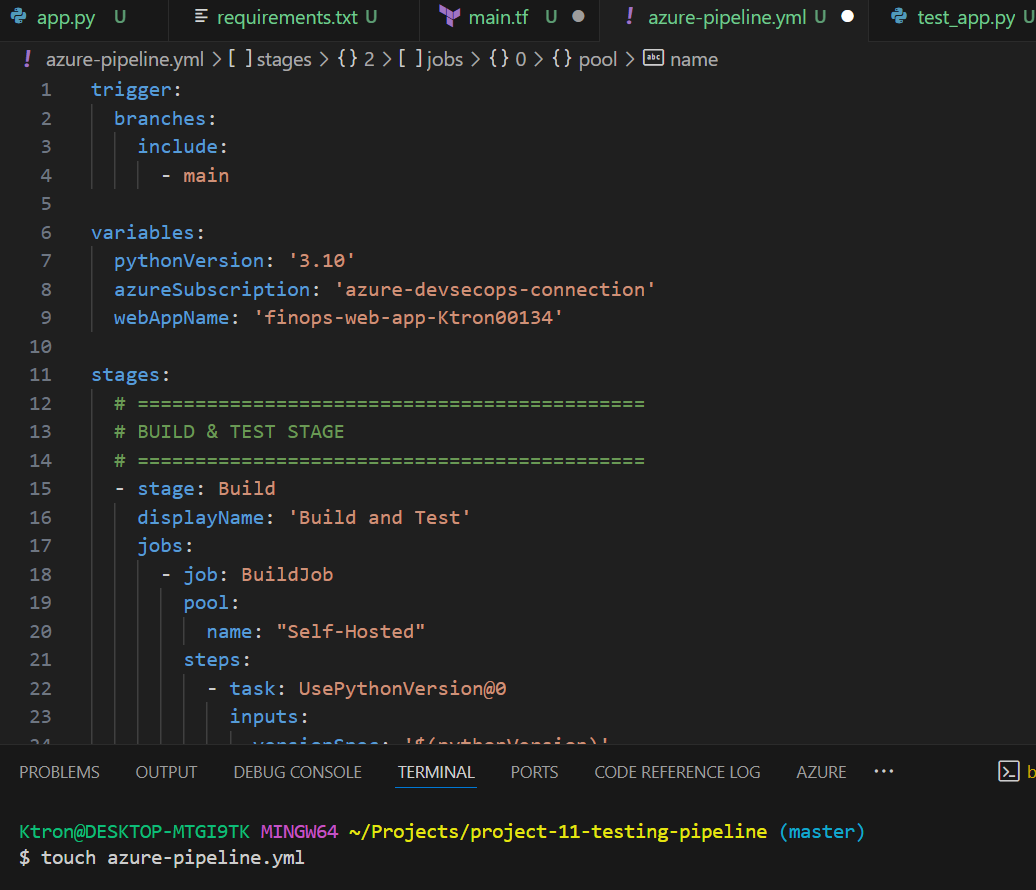Click the array icon before stages breadcrumb

(x=240, y=59)
